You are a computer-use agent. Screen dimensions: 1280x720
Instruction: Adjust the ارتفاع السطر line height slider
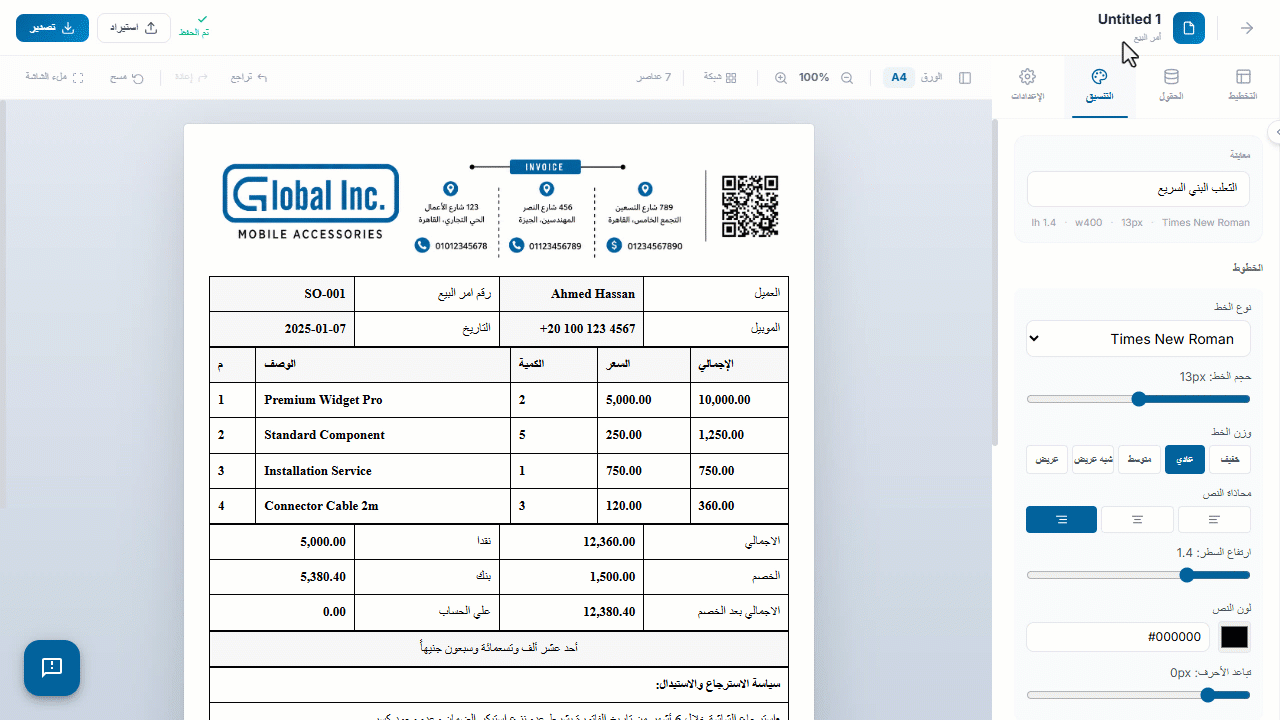pos(1138,575)
